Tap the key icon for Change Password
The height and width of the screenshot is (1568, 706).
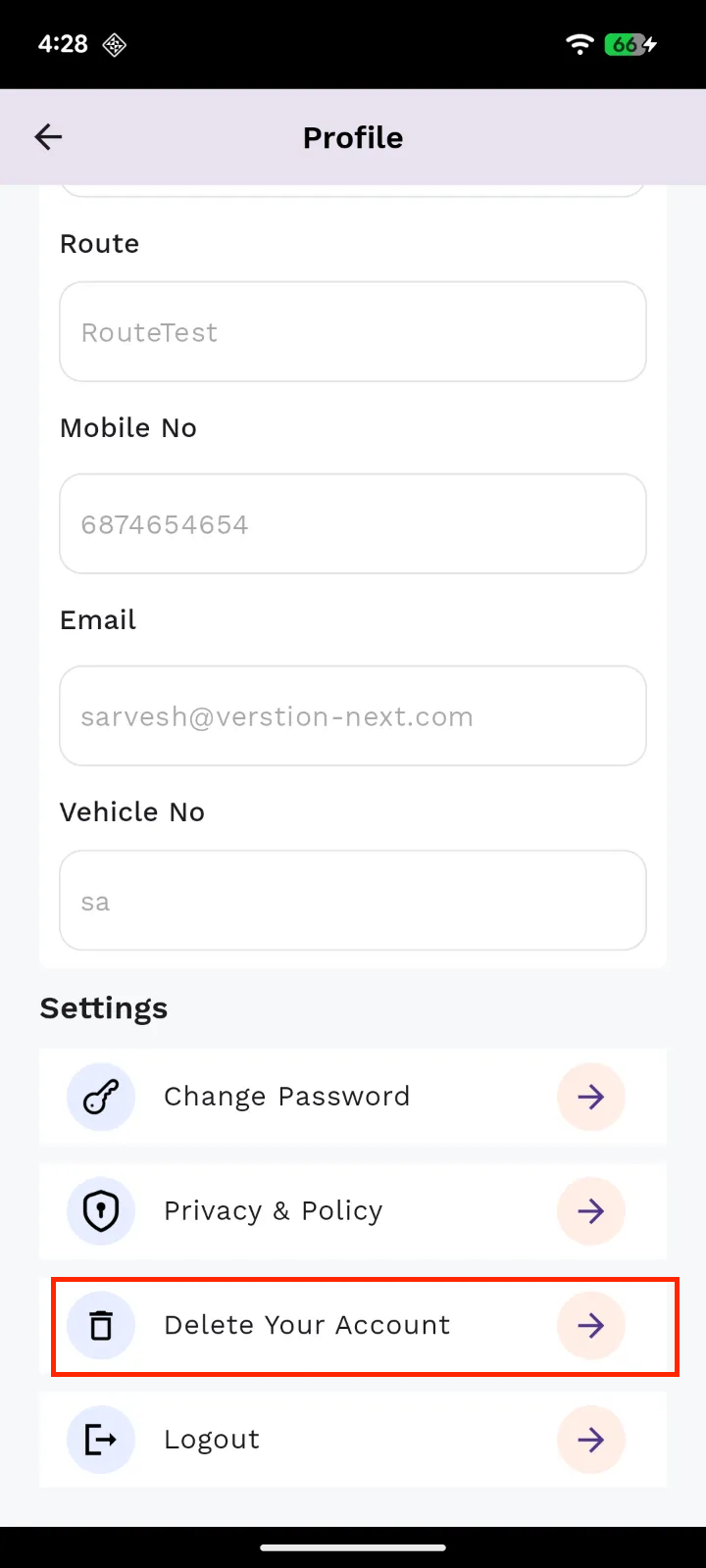101,1097
